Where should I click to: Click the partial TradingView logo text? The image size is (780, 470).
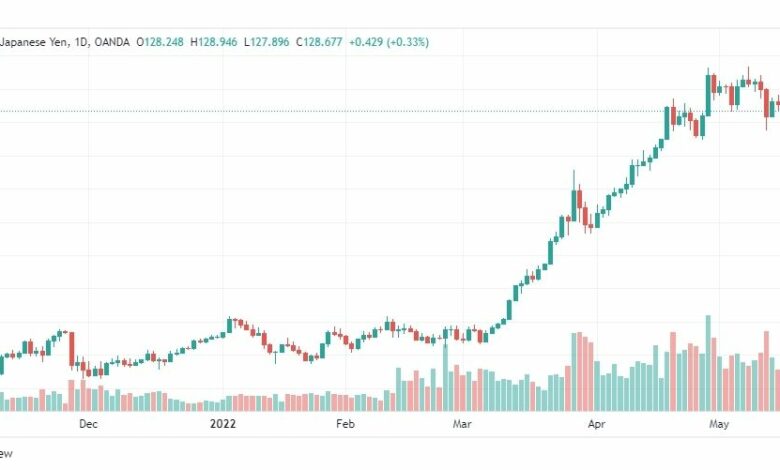[x=6, y=454]
